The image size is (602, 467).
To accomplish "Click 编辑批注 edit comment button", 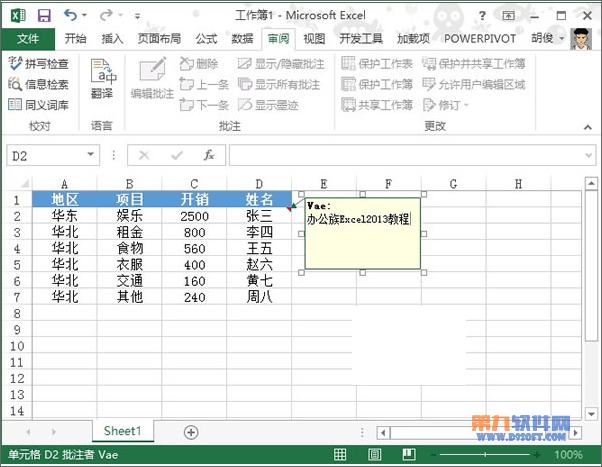I will click(152, 78).
